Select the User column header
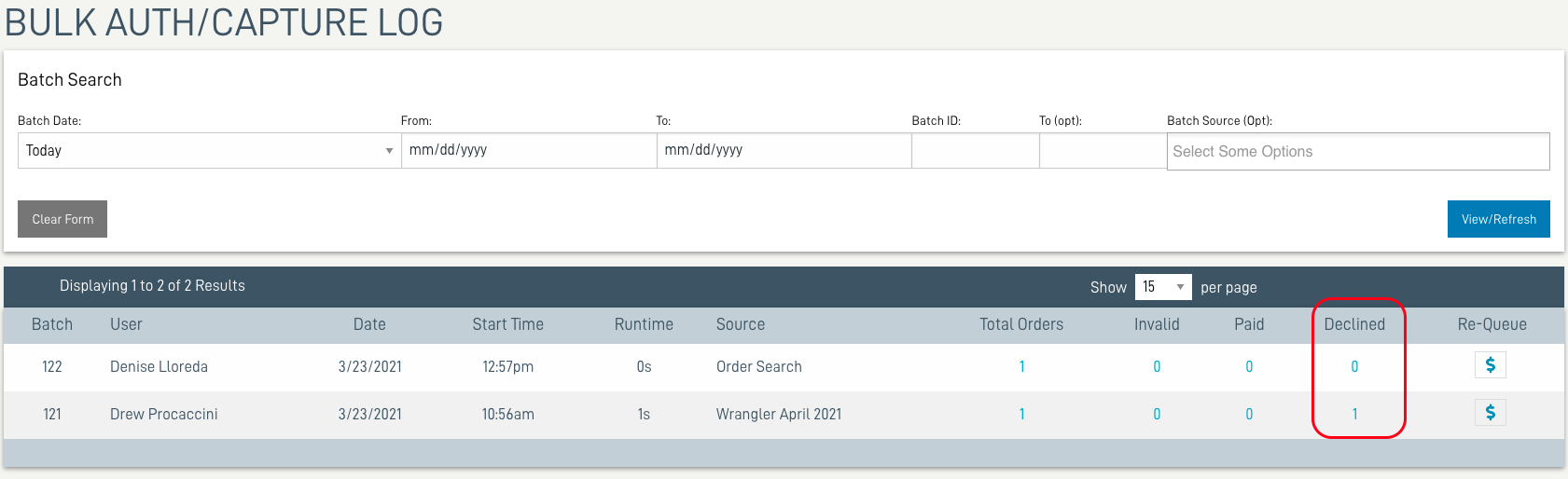The height and width of the screenshot is (479, 1568). pyautogui.click(x=126, y=324)
